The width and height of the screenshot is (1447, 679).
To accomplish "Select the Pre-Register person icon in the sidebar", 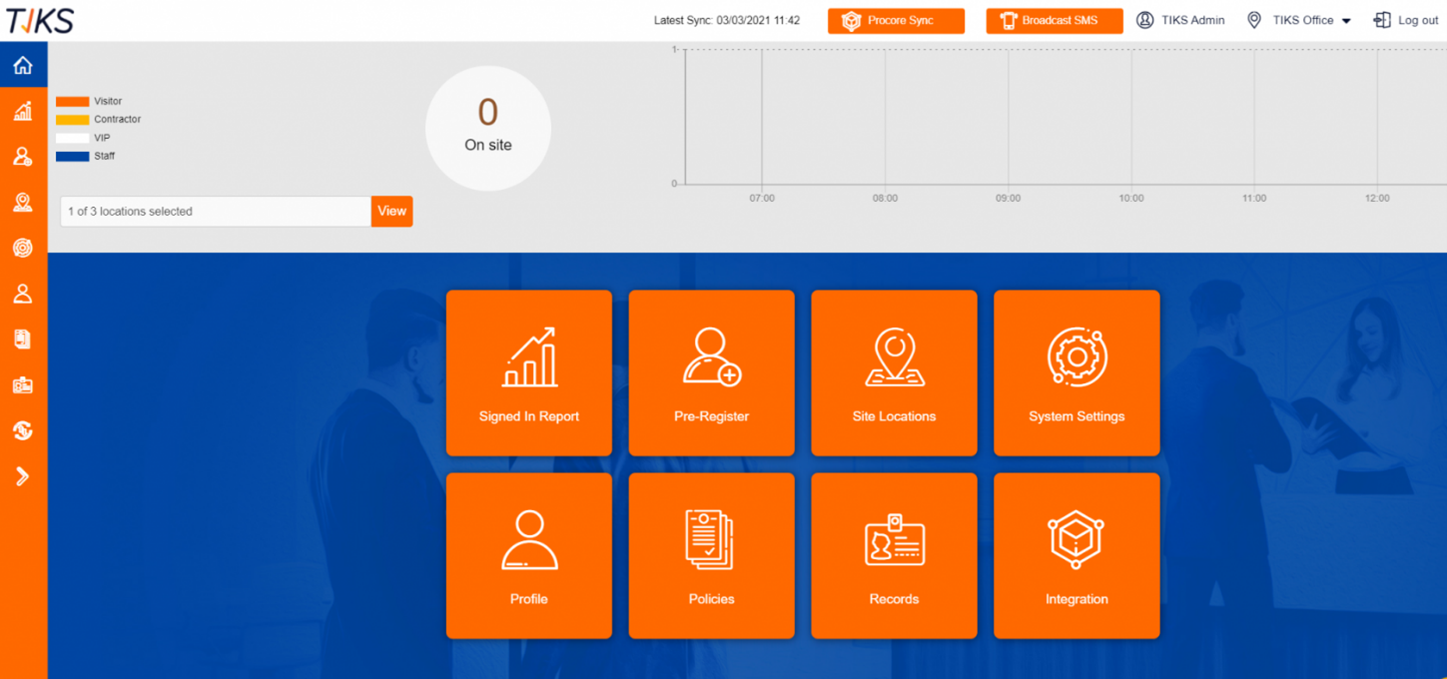I will pos(22,156).
